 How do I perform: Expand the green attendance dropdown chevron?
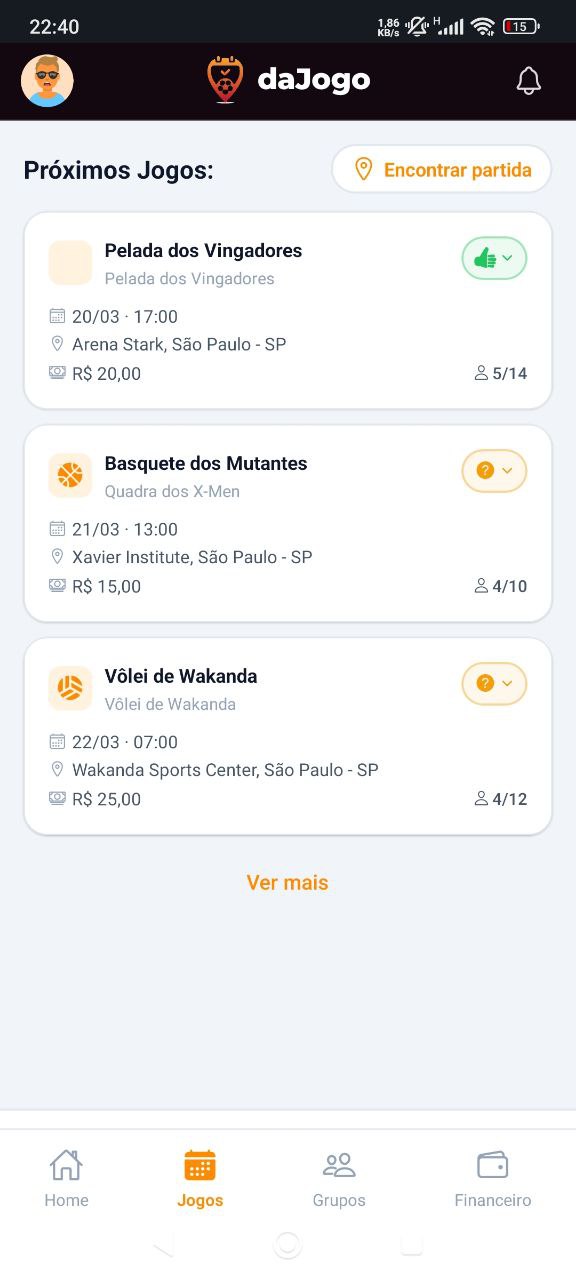point(506,258)
